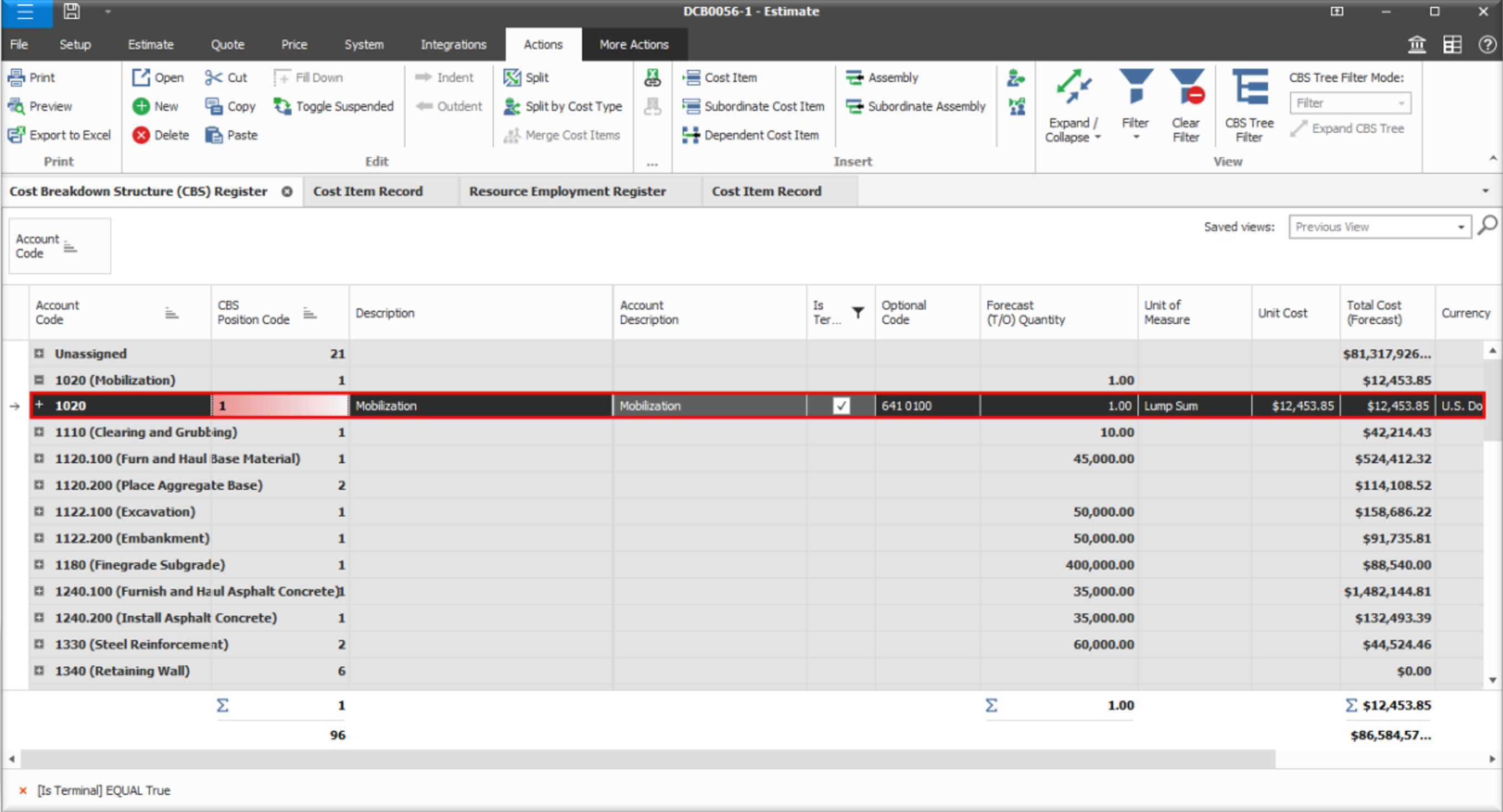Image resolution: width=1503 pixels, height=812 pixels.
Task: Switch to the More Actions ribbon tab
Action: pos(634,44)
